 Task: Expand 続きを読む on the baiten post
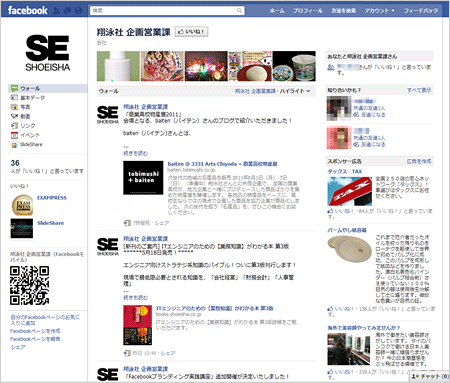(x=135, y=153)
